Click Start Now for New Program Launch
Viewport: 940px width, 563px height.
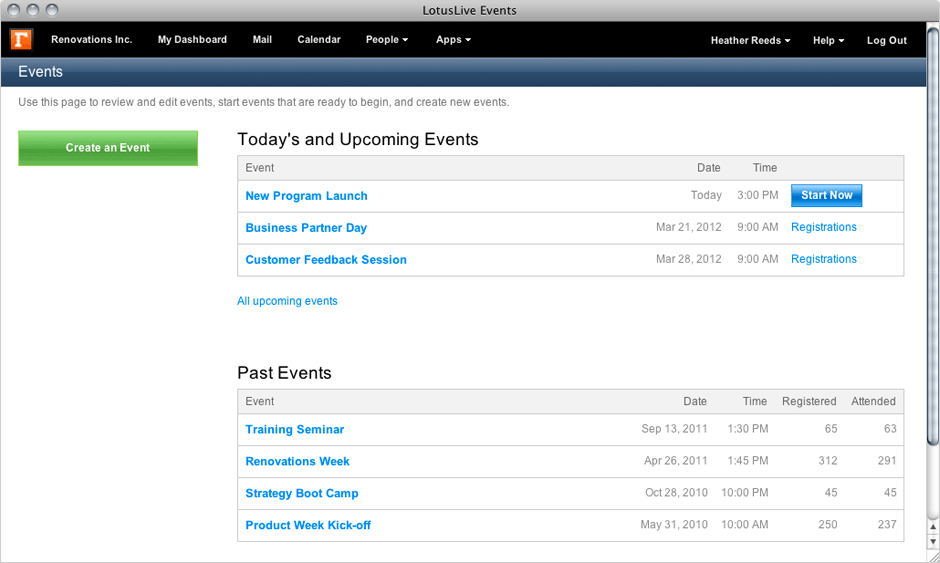[x=826, y=195]
